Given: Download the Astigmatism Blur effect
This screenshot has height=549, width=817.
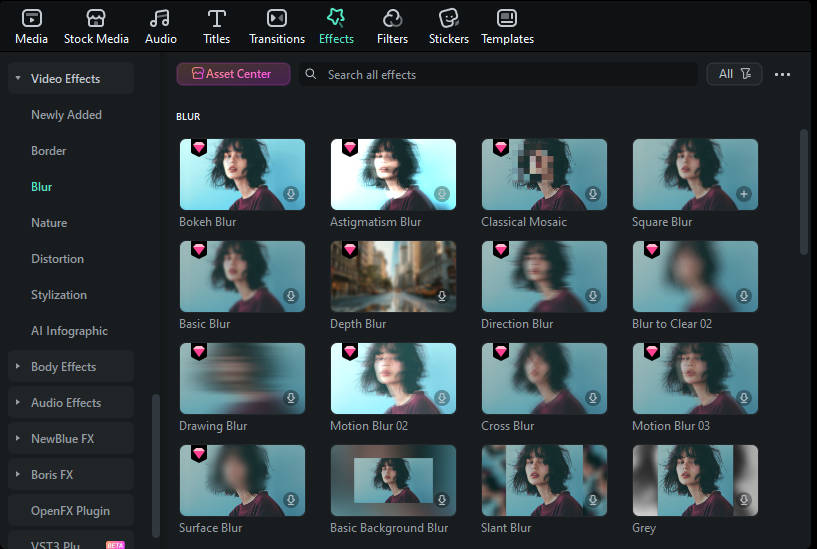Looking at the screenshot, I should 442,194.
